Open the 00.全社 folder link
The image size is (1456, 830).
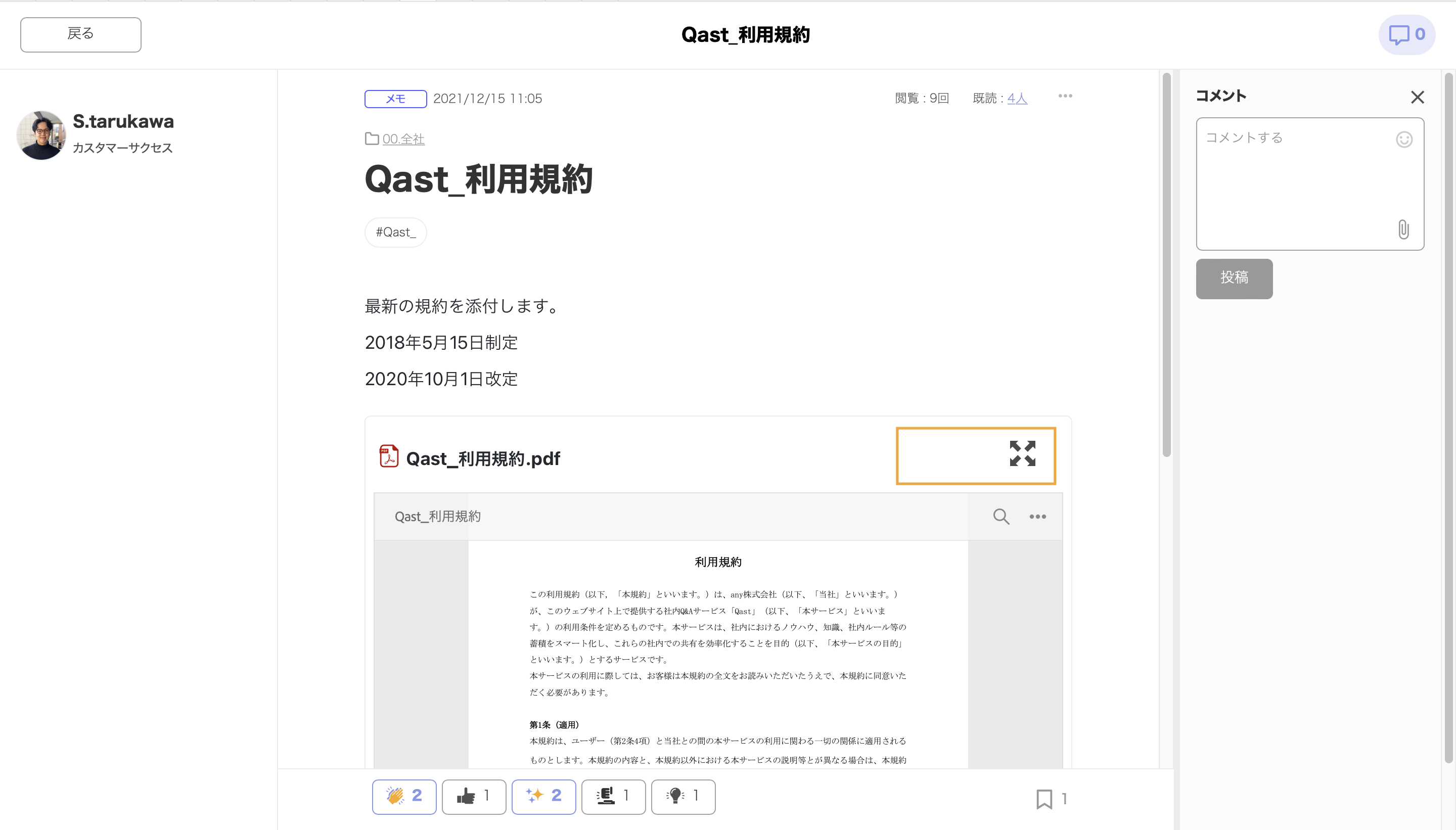403,139
